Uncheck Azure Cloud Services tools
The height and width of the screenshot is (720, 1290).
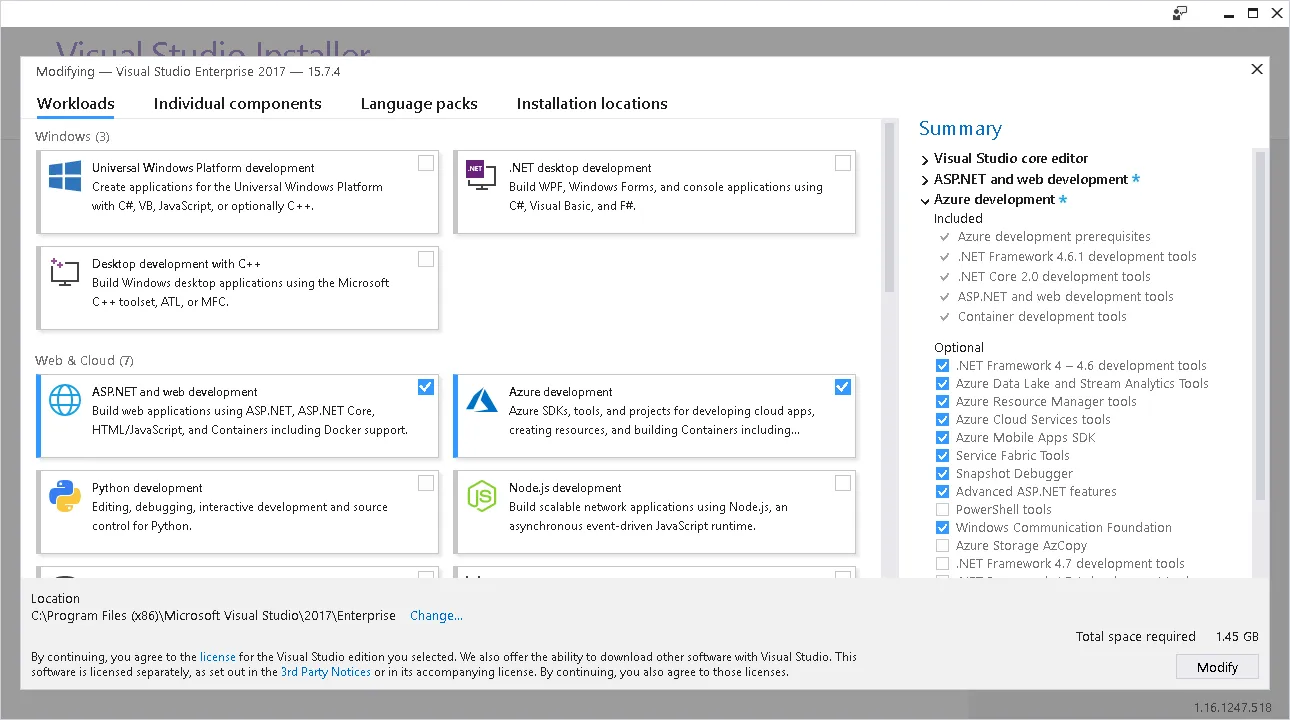point(942,420)
